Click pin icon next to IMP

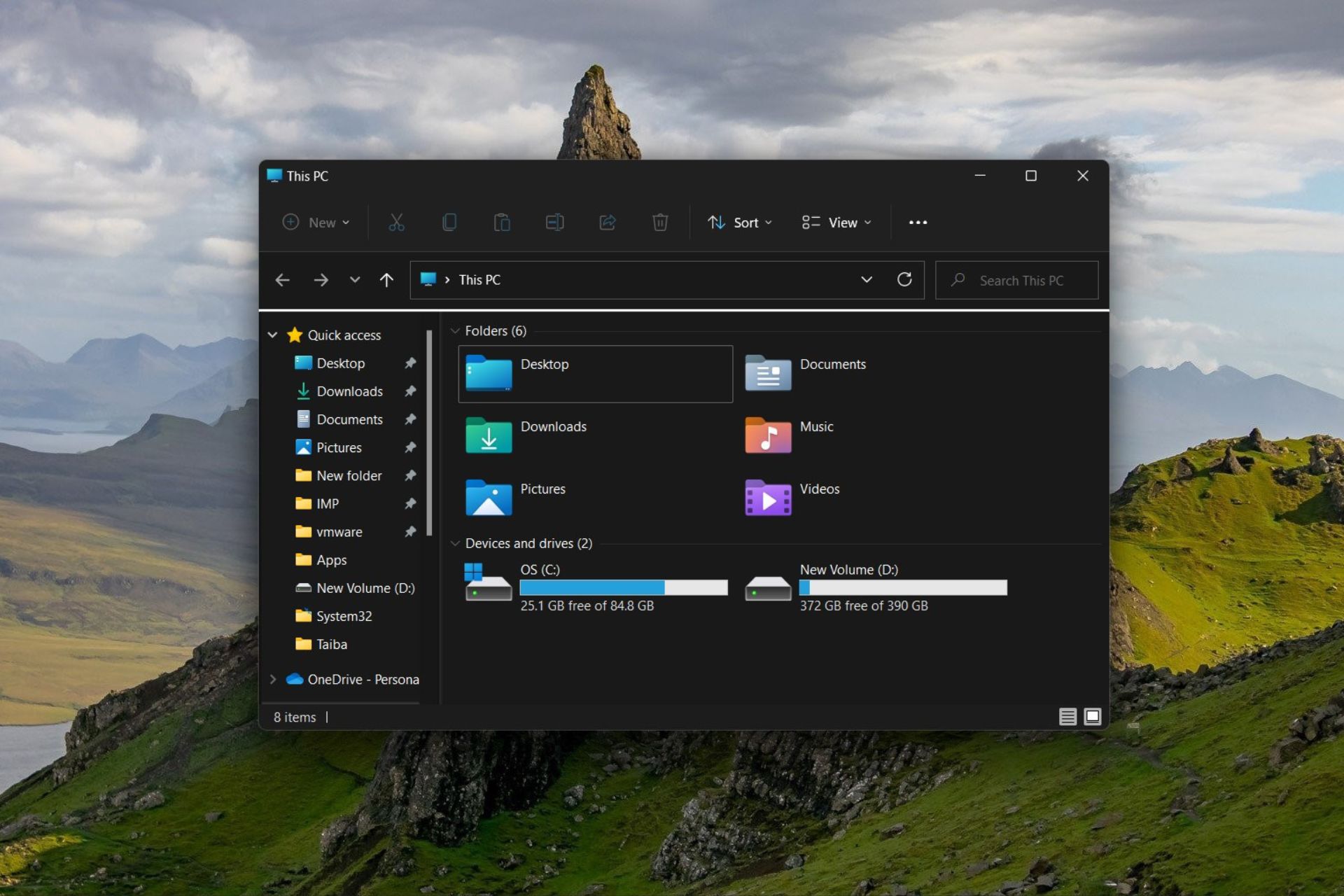coord(410,504)
